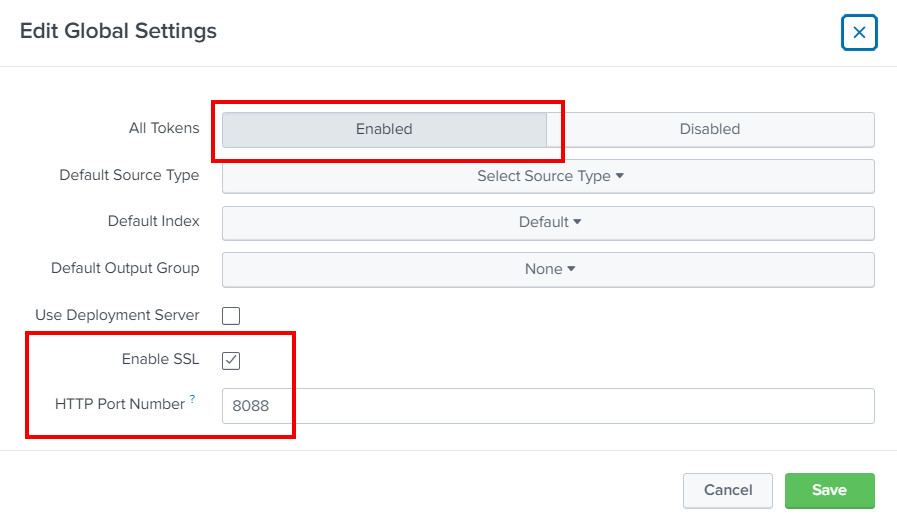
Task: Click the Default Index label text
Action: [154, 221]
